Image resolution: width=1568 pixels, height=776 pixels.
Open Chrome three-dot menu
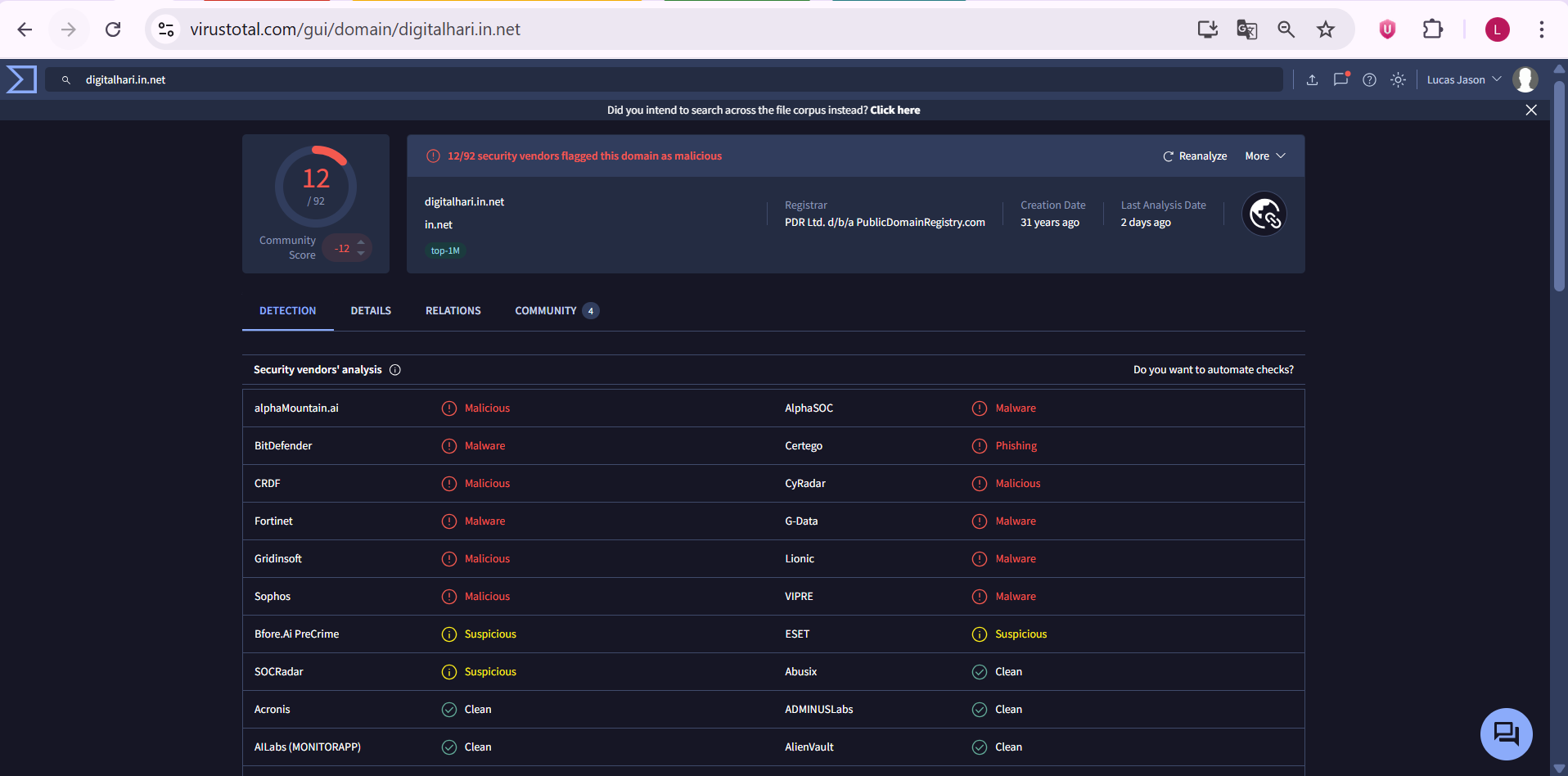click(x=1541, y=29)
